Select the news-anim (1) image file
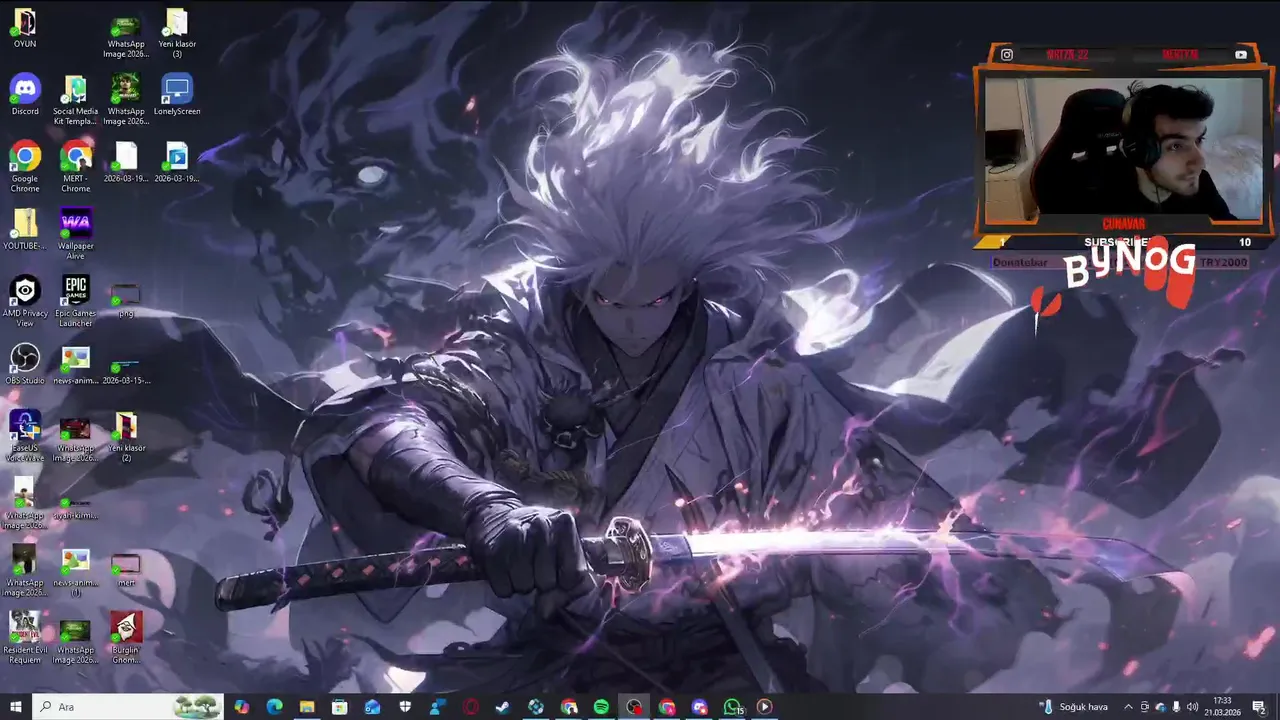This screenshot has height=720, width=1280. click(76, 572)
